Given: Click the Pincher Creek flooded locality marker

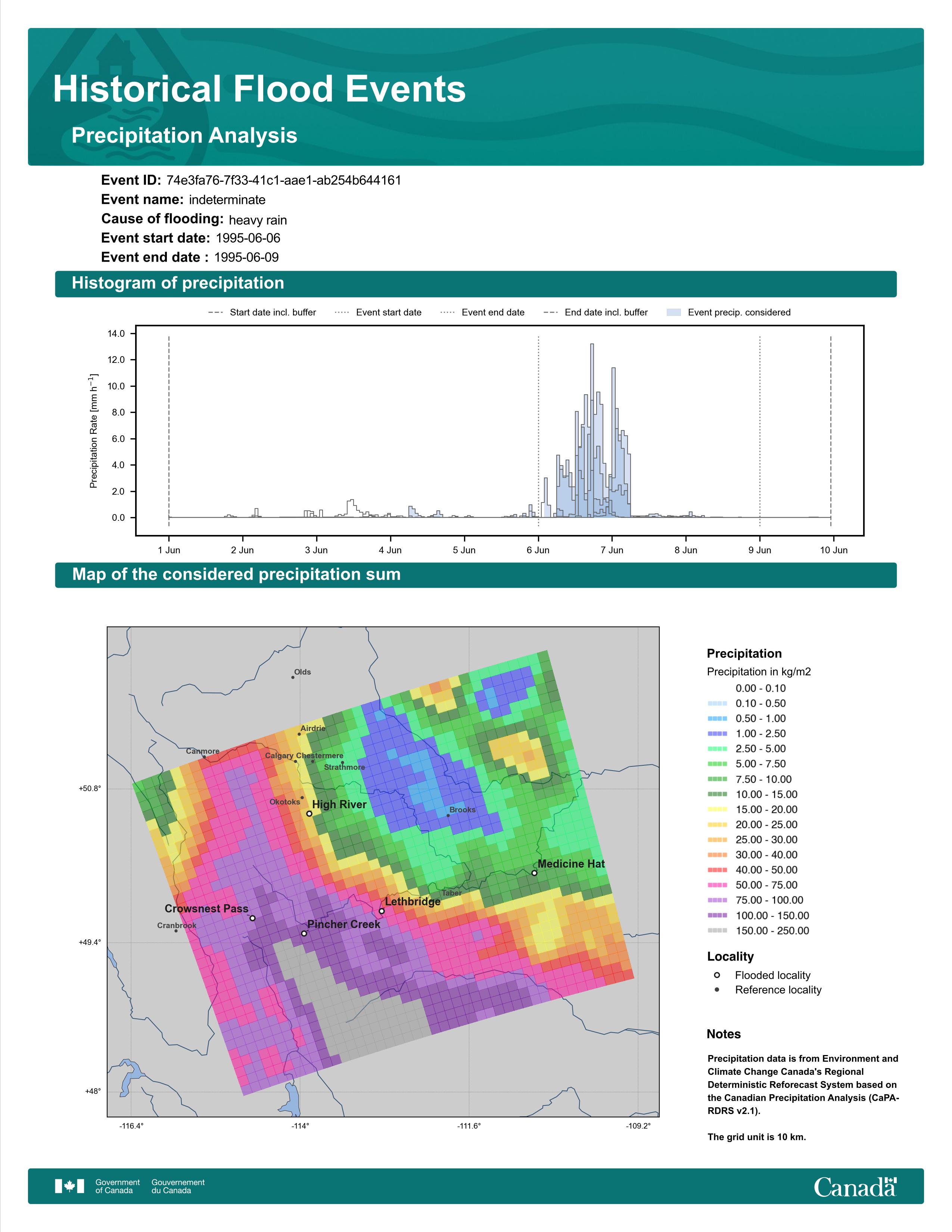Looking at the screenshot, I should point(304,933).
